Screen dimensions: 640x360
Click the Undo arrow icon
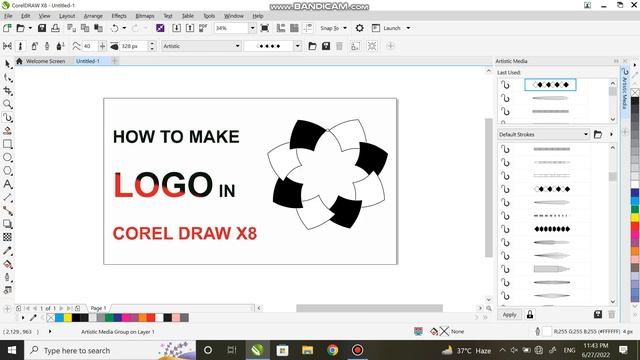coord(115,28)
